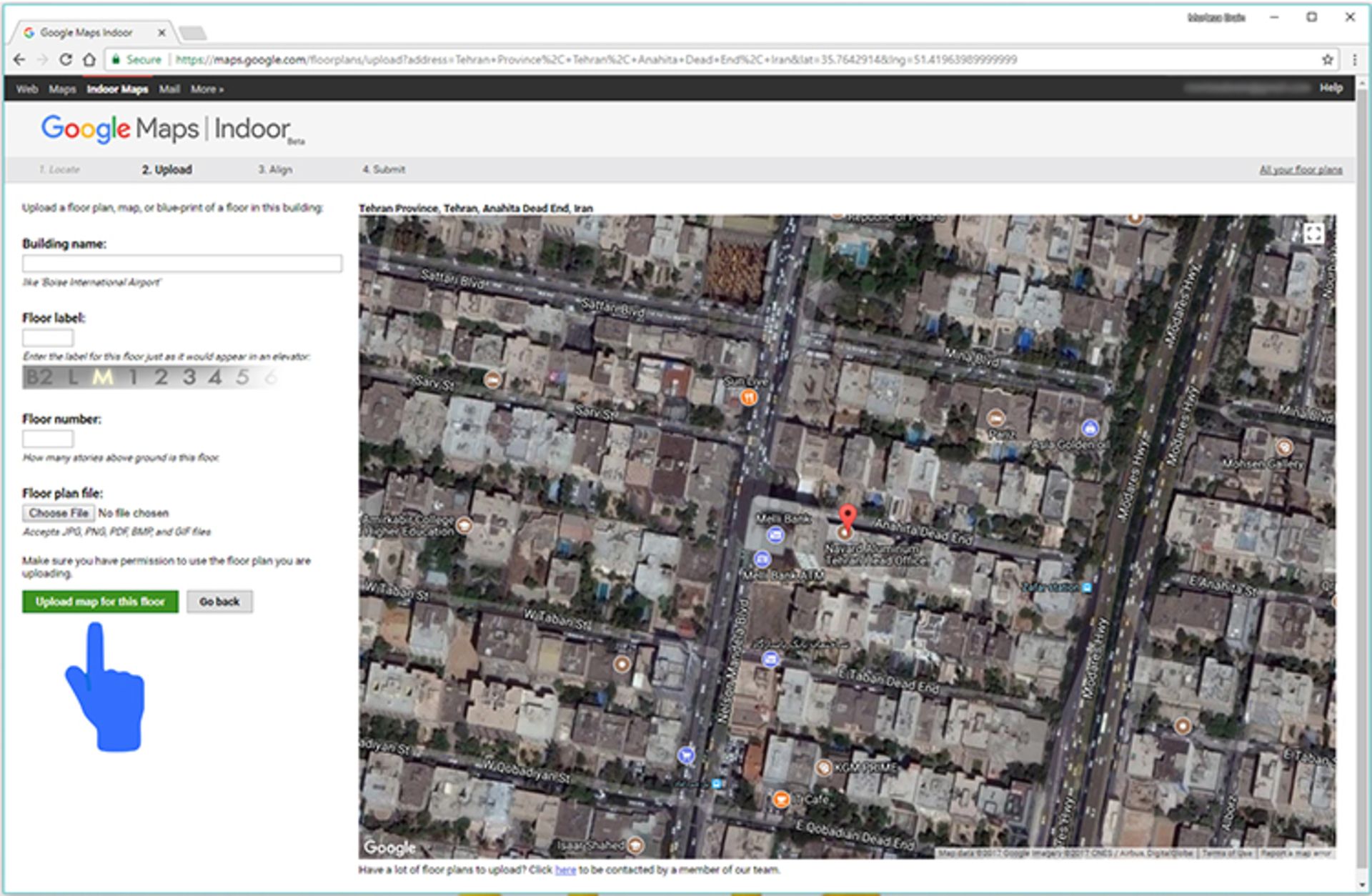Click the Go back button
The height and width of the screenshot is (896, 1372).
219,602
